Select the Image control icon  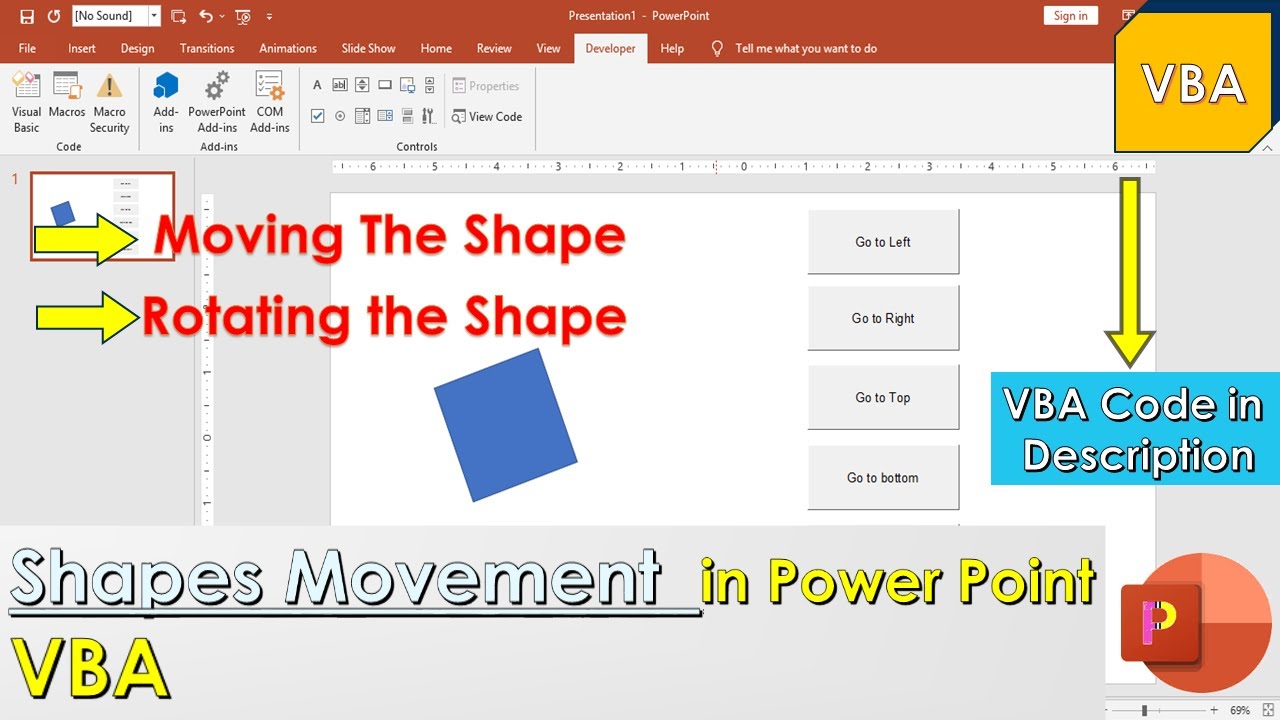click(x=407, y=85)
